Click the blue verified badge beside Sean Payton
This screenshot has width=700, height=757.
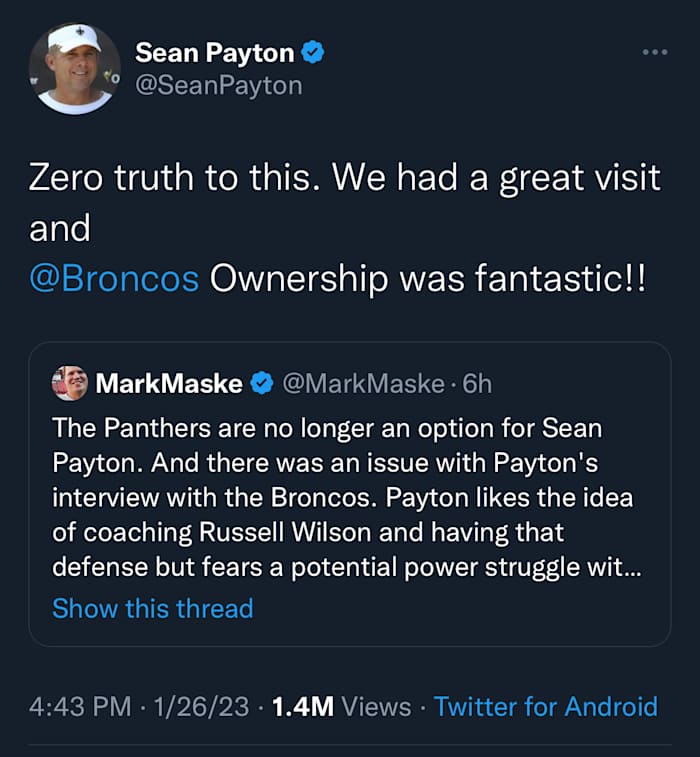click(x=313, y=53)
